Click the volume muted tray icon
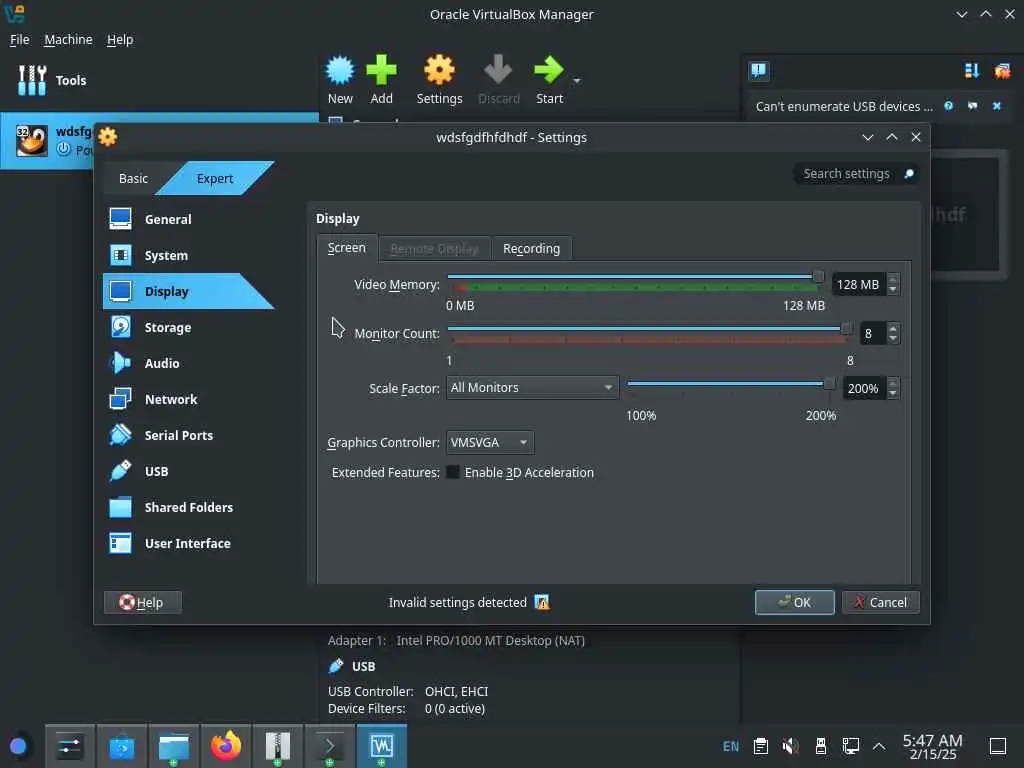This screenshot has height=768, width=1024. point(790,746)
